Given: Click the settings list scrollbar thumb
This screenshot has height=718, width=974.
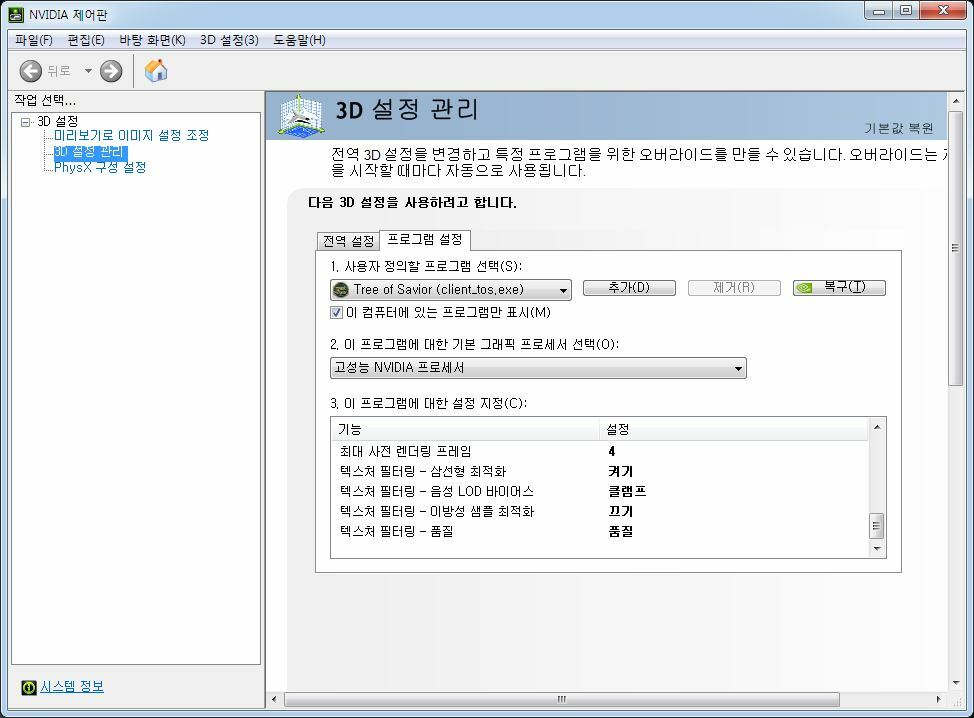Looking at the screenshot, I should (876, 526).
